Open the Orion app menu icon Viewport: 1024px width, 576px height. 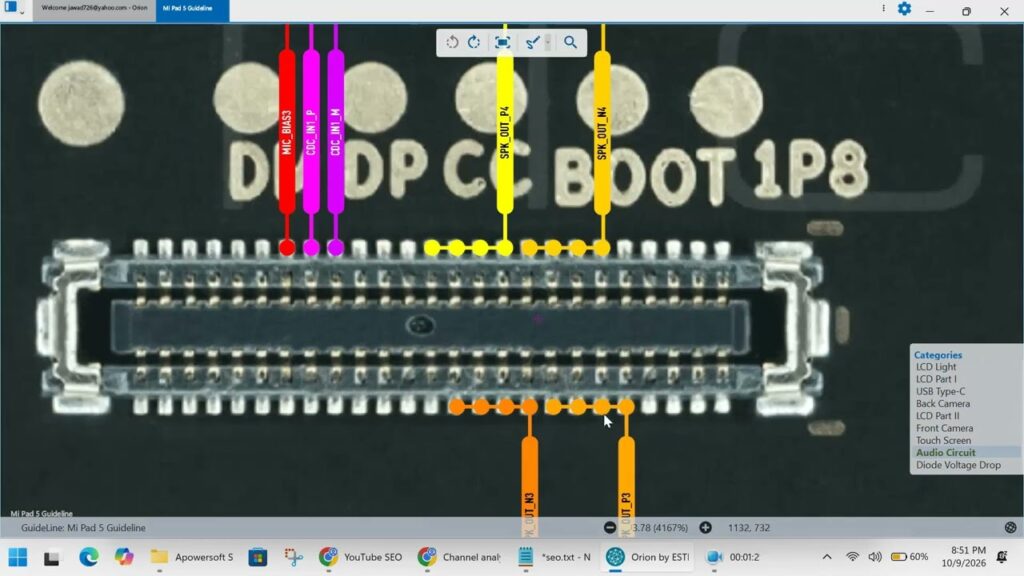pos(11,8)
